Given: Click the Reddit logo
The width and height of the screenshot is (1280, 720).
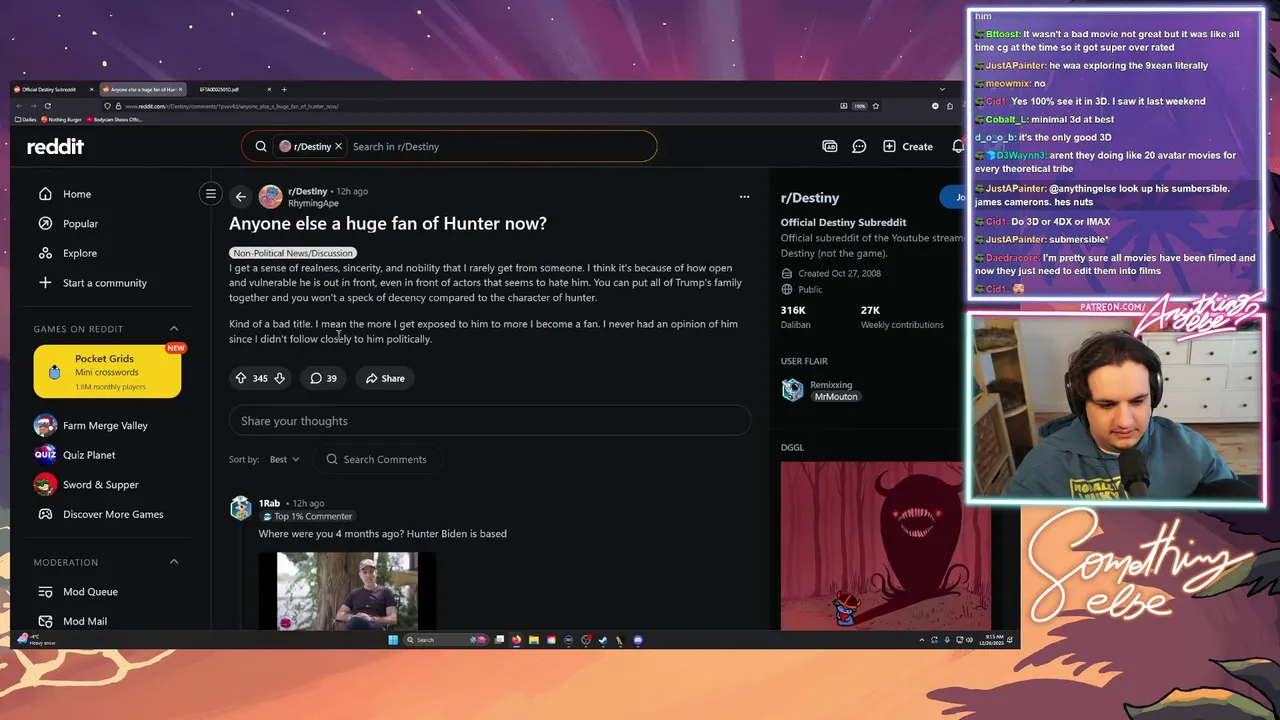Looking at the screenshot, I should [x=55, y=146].
